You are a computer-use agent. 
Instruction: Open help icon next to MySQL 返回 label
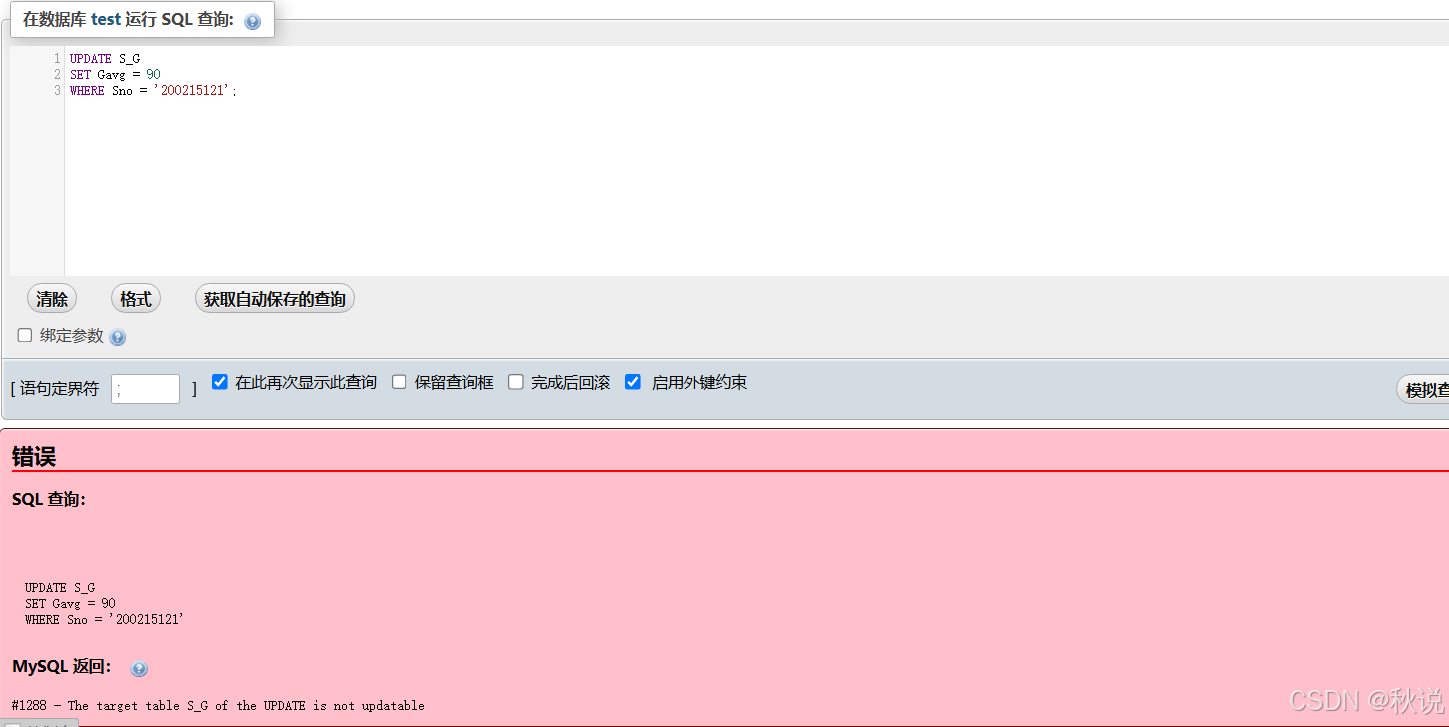click(x=139, y=669)
